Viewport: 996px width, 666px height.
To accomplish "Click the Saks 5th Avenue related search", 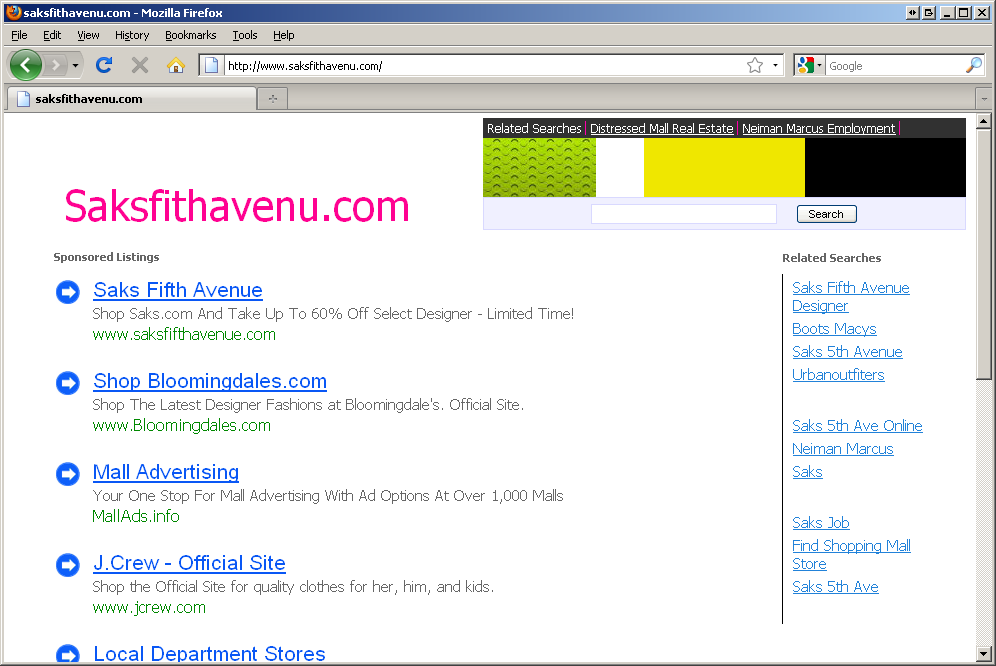I will (x=847, y=352).
